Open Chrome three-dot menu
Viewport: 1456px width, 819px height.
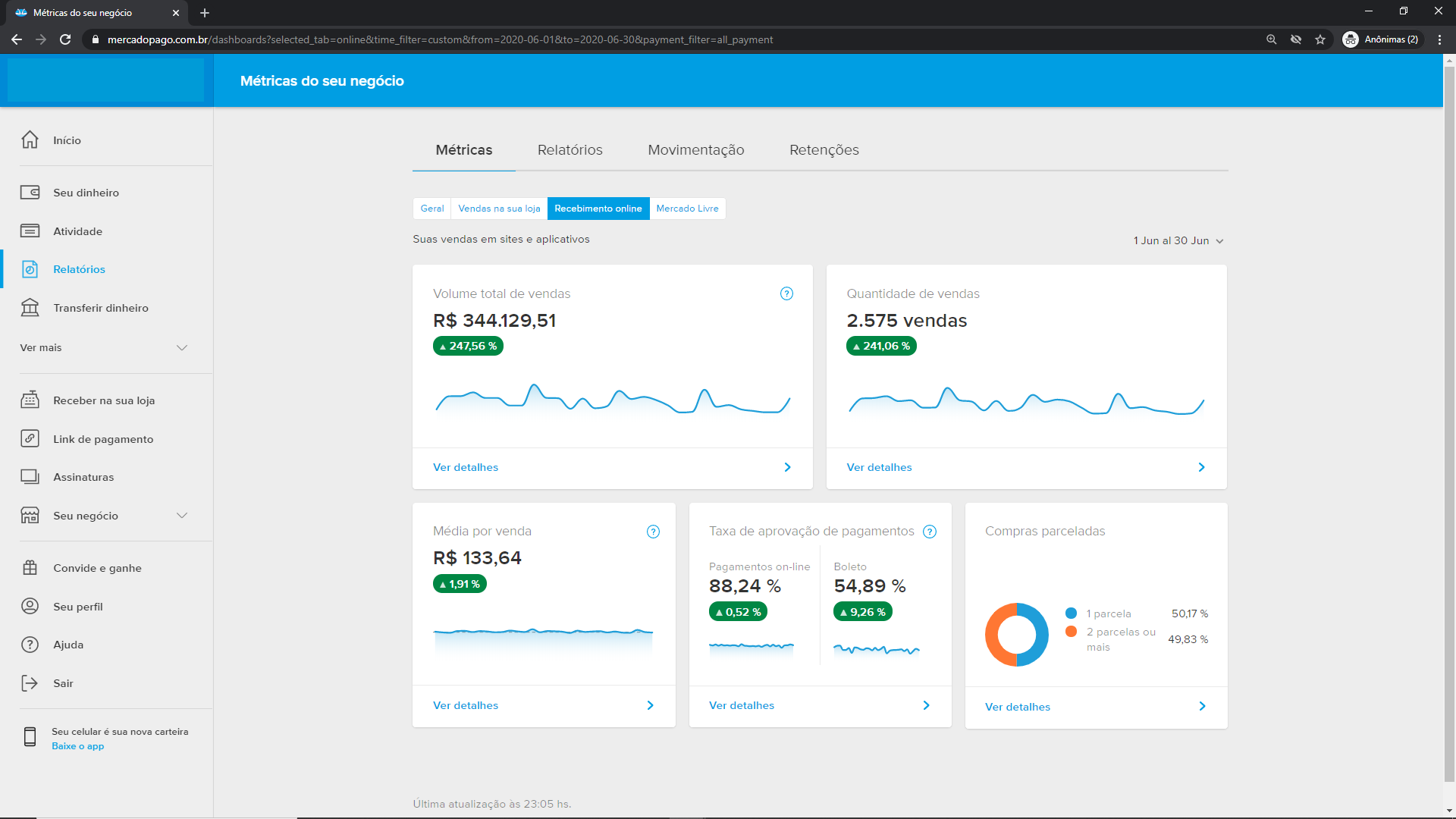point(1439,39)
